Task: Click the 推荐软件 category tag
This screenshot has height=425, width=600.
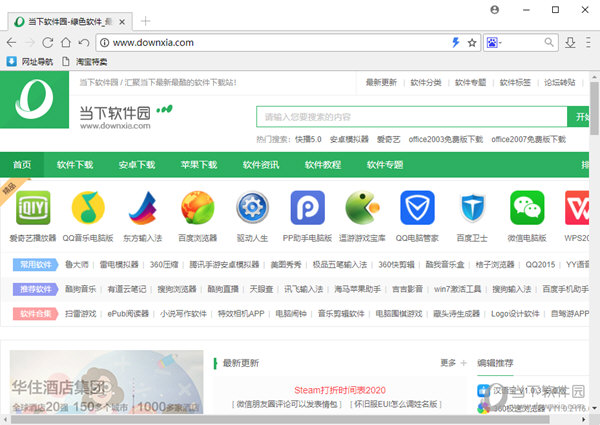Action: tap(35, 289)
